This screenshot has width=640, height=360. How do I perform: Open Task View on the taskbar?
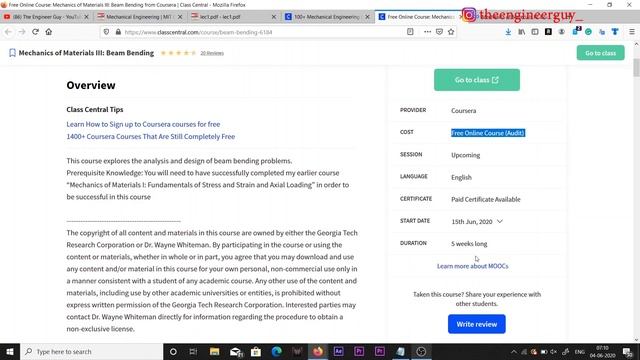(193, 351)
